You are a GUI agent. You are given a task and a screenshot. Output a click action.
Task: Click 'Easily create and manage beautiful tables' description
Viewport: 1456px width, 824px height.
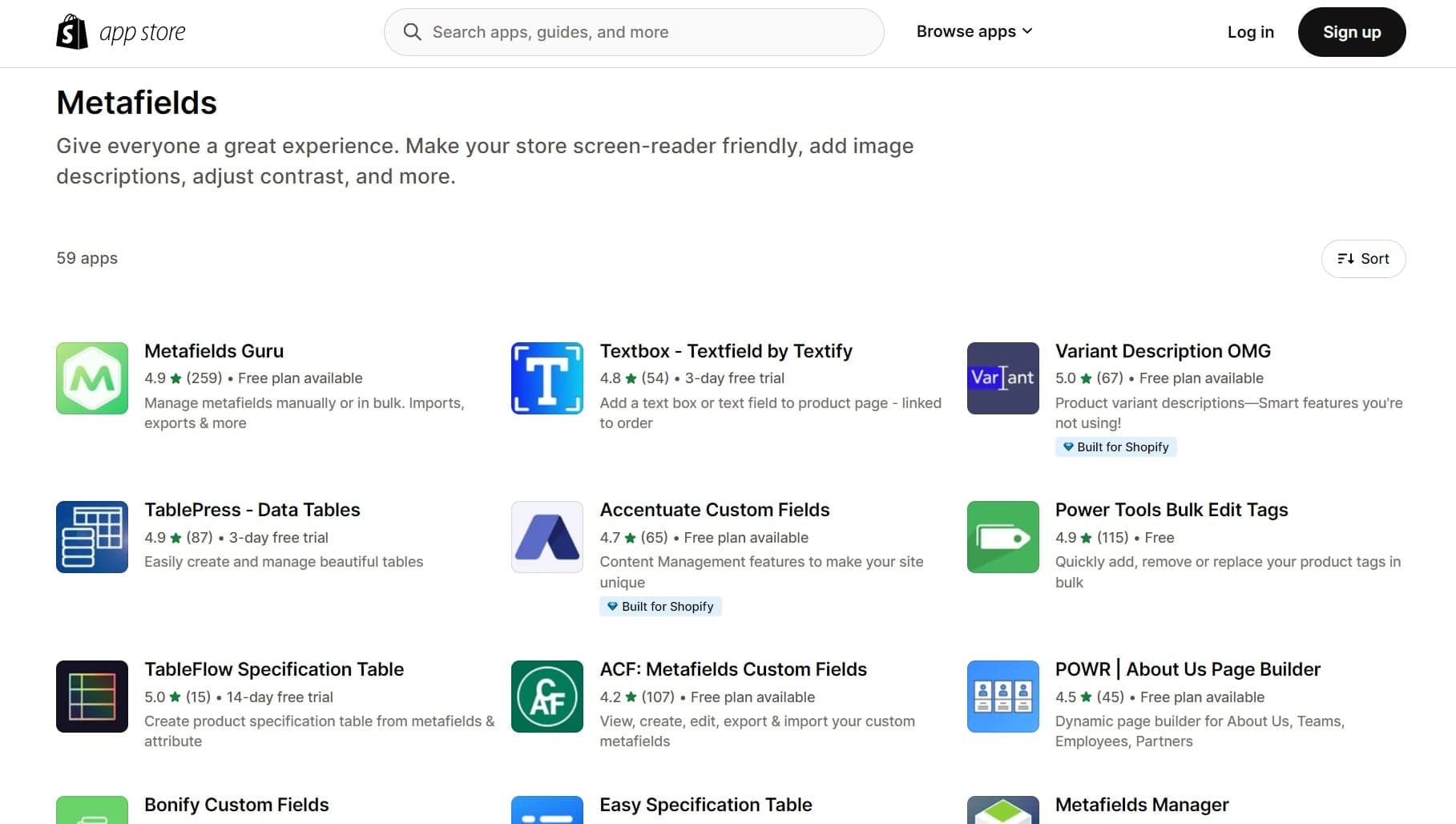point(284,562)
